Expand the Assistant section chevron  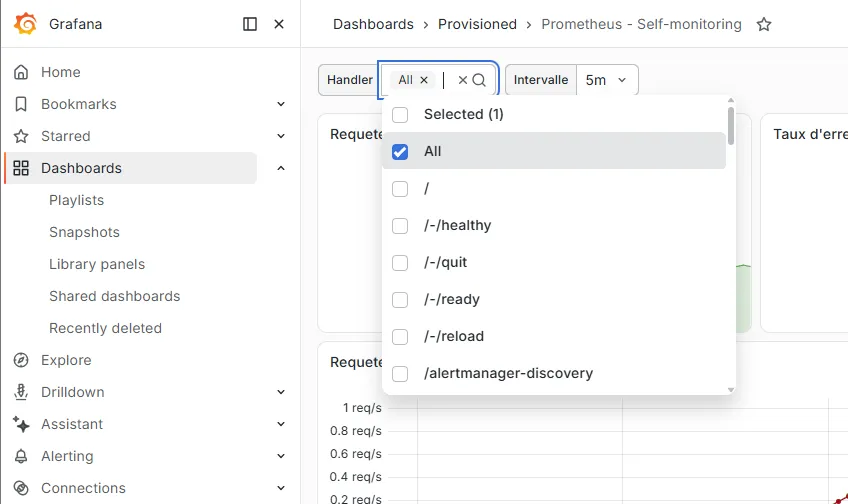[281, 424]
